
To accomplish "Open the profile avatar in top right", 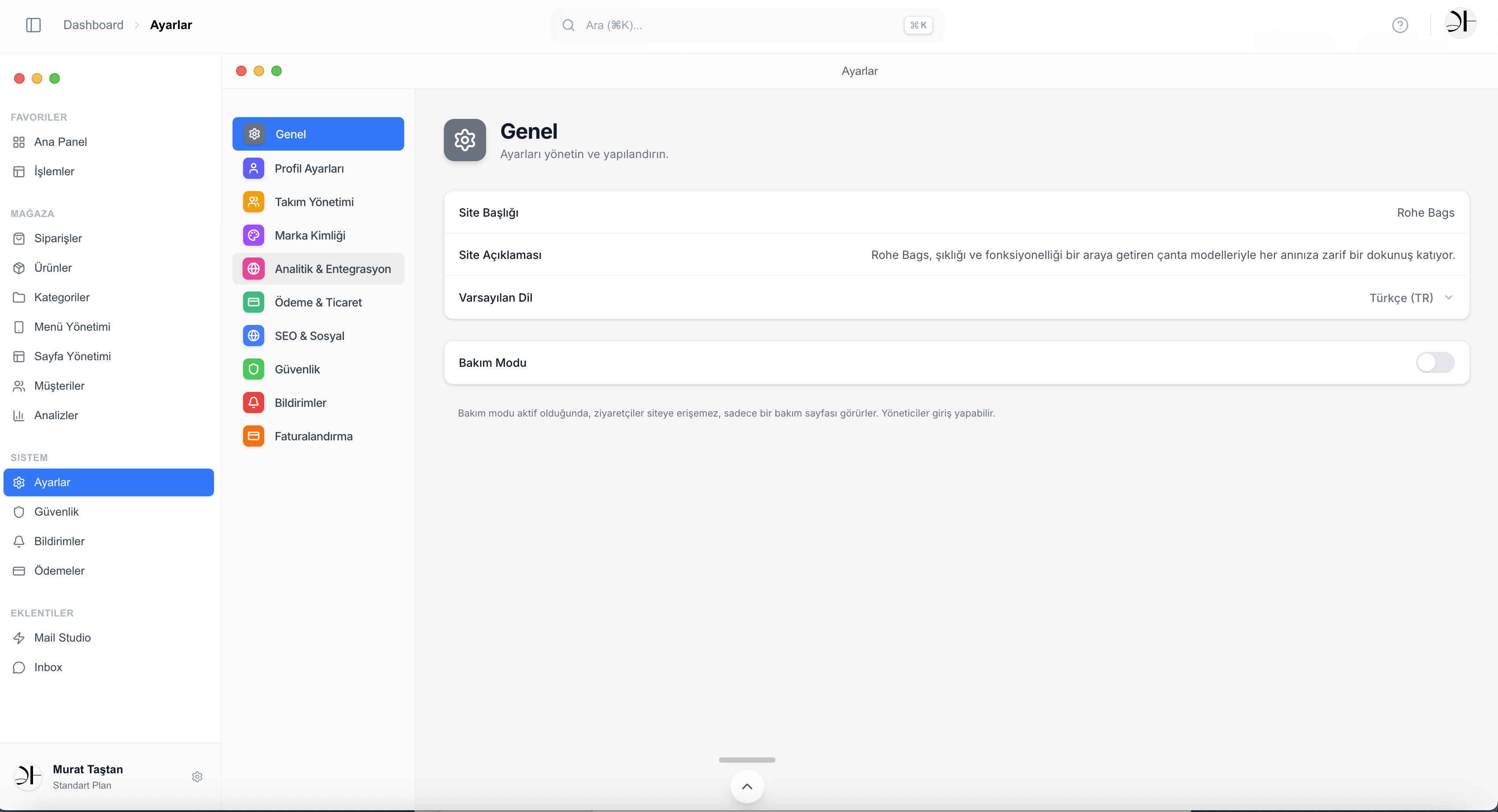I will (1460, 23).
